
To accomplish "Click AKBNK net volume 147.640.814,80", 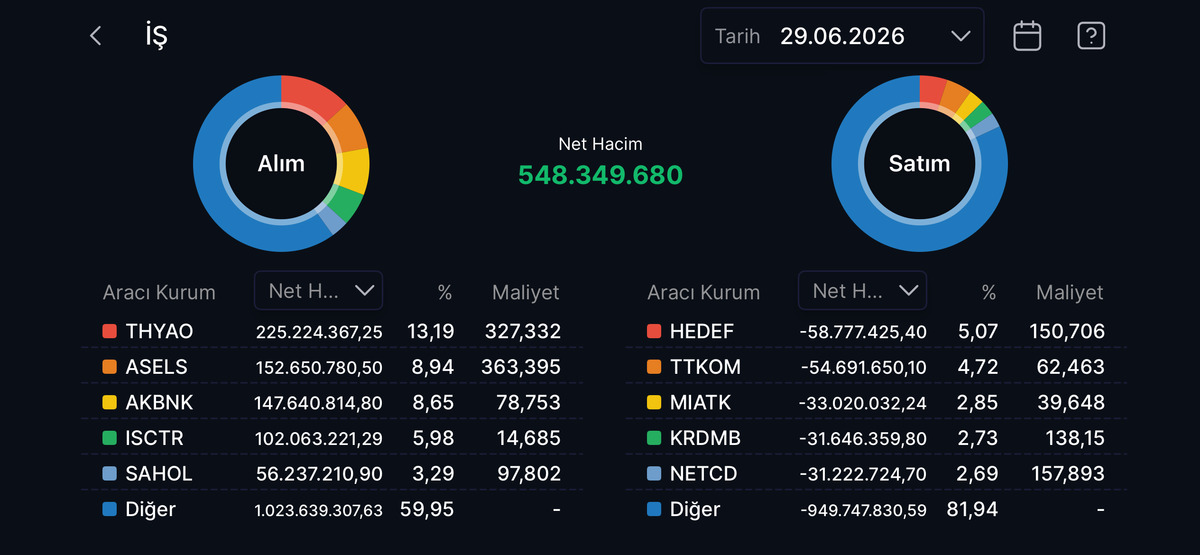I will (319, 403).
